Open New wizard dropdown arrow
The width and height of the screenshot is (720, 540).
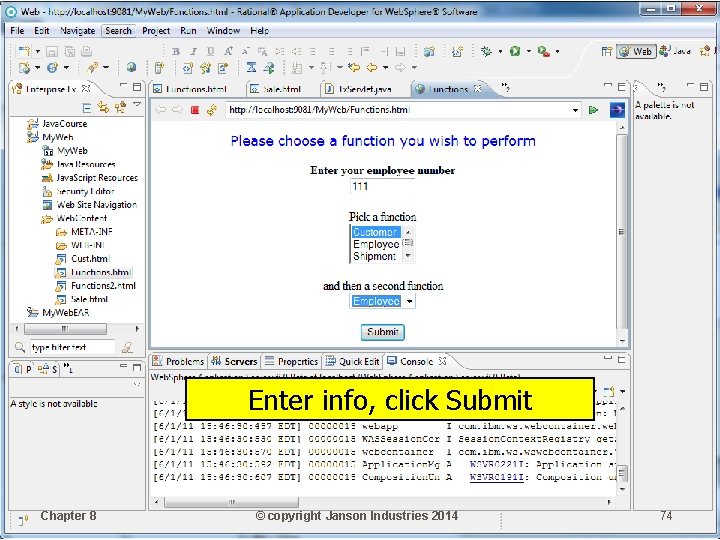pos(38,51)
